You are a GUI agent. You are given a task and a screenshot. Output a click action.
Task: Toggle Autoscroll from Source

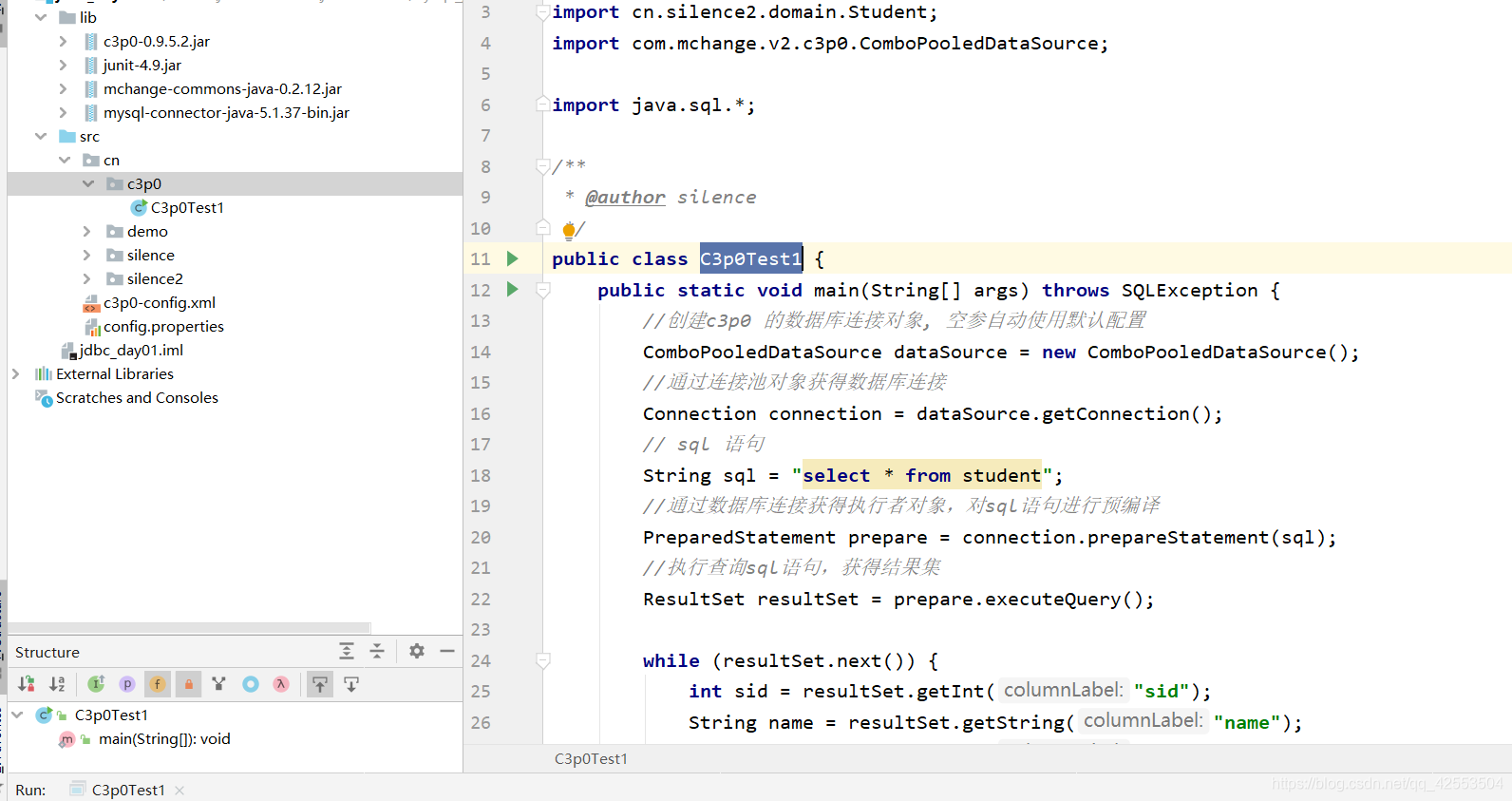pos(351,684)
